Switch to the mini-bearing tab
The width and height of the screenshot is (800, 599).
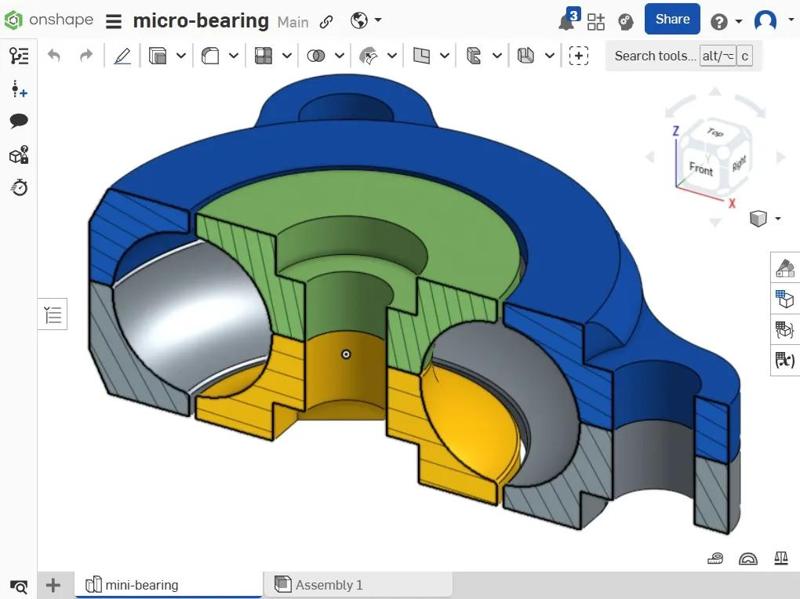(168, 585)
